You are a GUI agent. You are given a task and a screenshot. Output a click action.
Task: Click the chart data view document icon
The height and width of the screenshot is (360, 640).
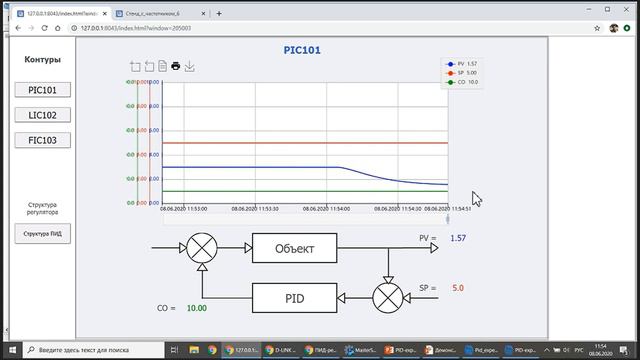click(x=162, y=66)
